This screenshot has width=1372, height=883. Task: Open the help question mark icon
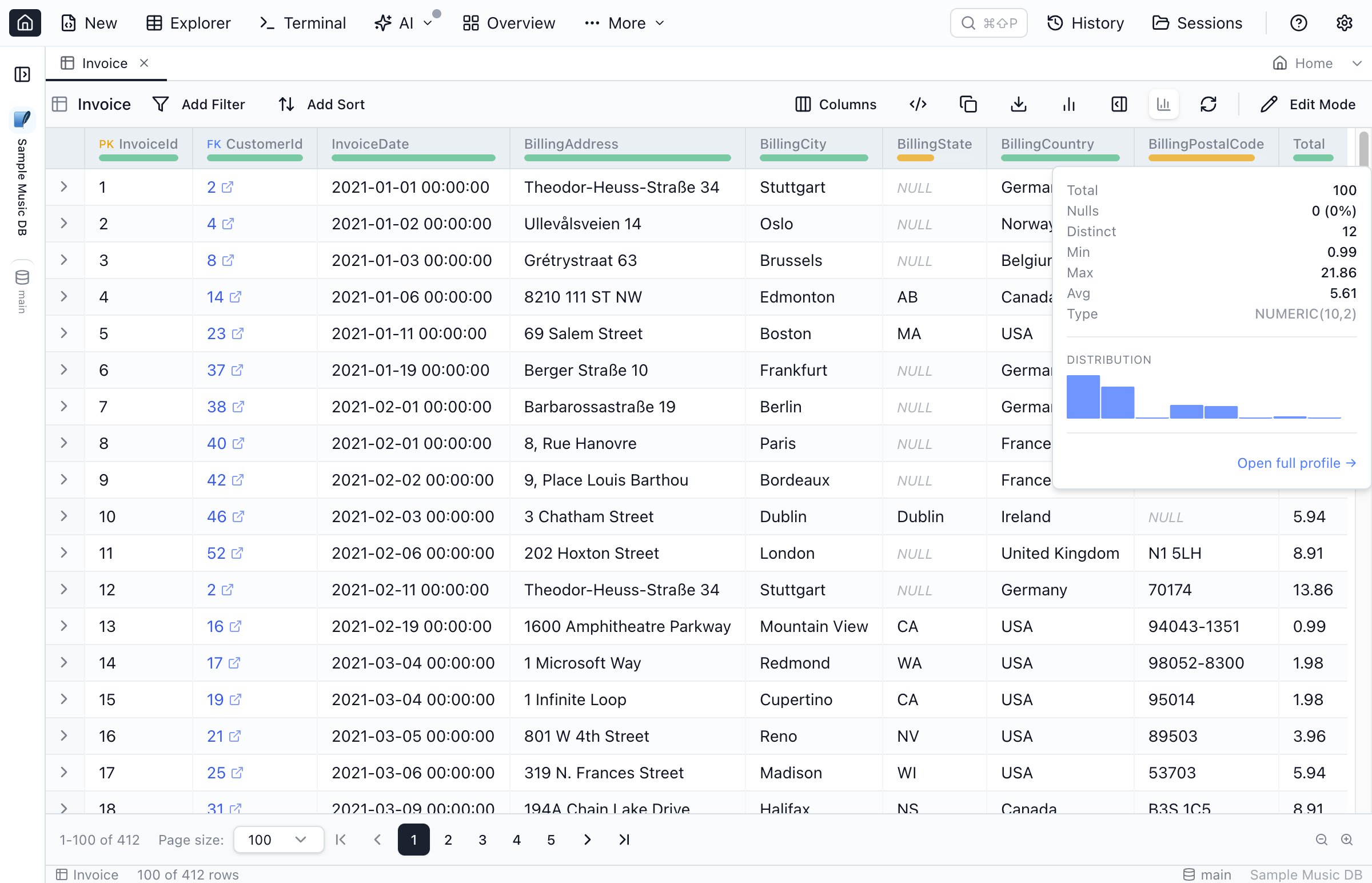(1299, 23)
